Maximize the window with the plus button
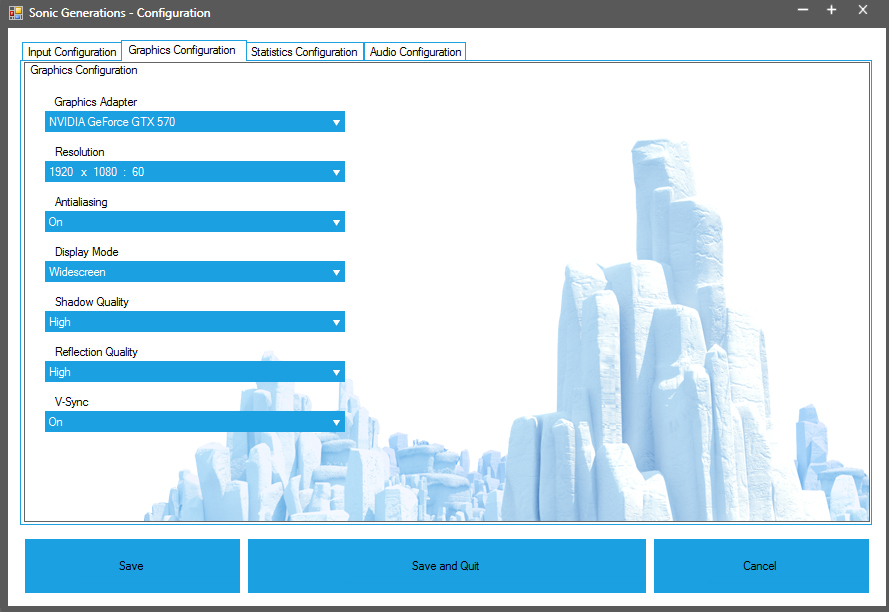This screenshot has width=889, height=612. point(831,10)
